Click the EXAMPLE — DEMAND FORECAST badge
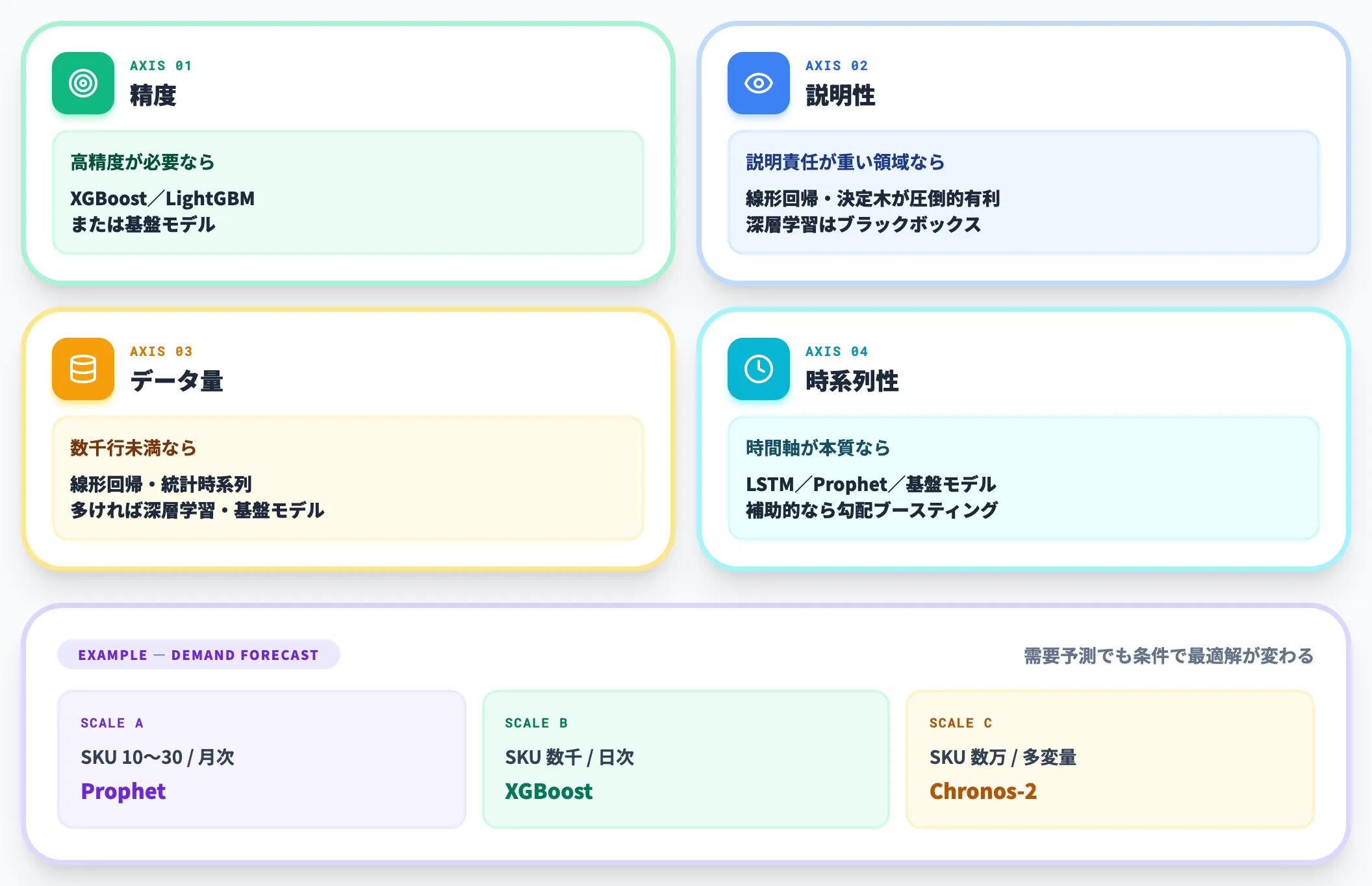Image resolution: width=1372 pixels, height=886 pixels. [x=199, y=655]
